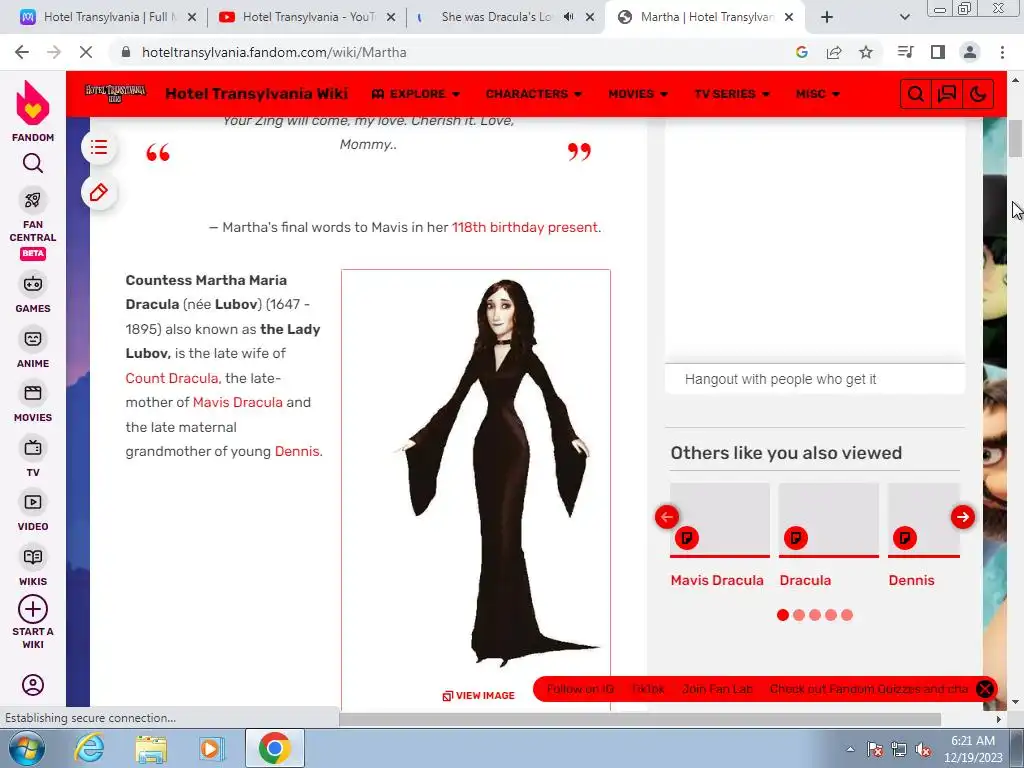
Task: Open the Fandom sidebar search icon
Action: (x=33, y=163)
